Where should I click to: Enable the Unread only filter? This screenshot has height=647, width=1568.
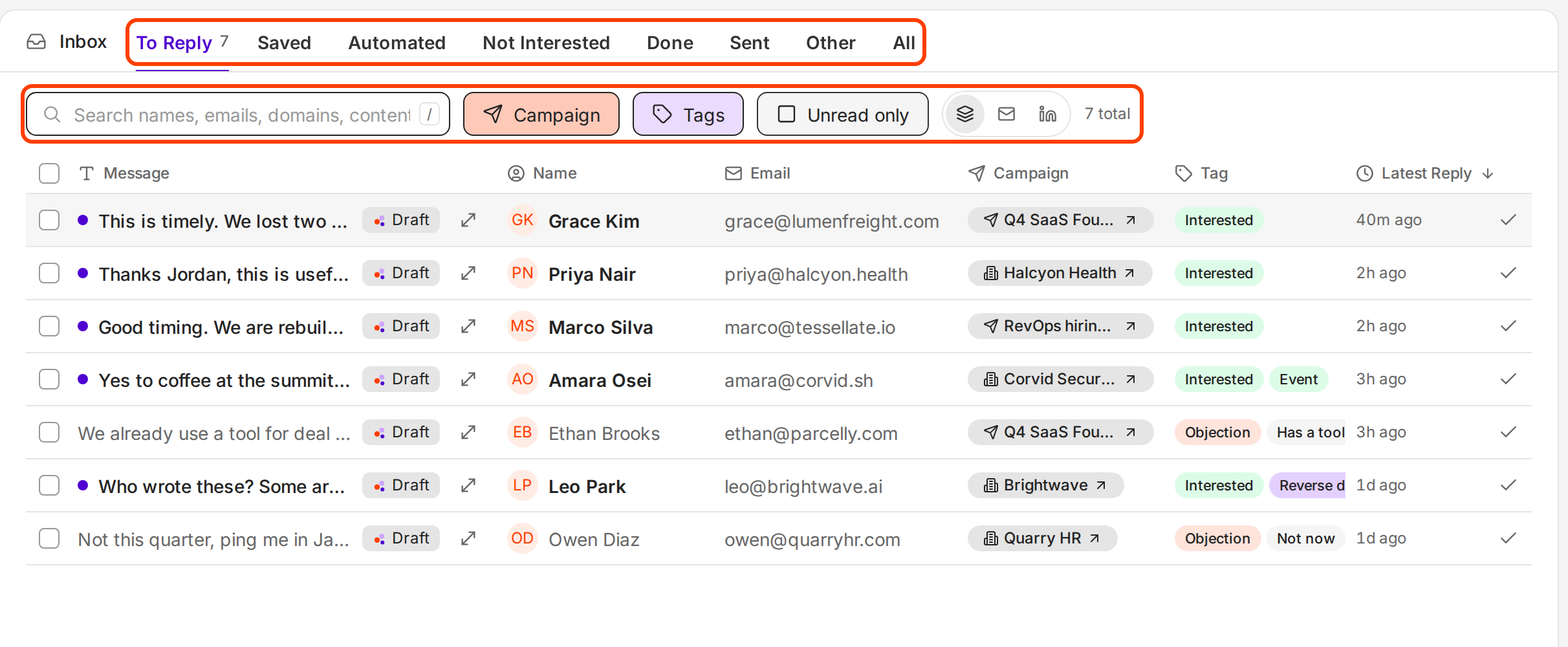click(842, 115)
